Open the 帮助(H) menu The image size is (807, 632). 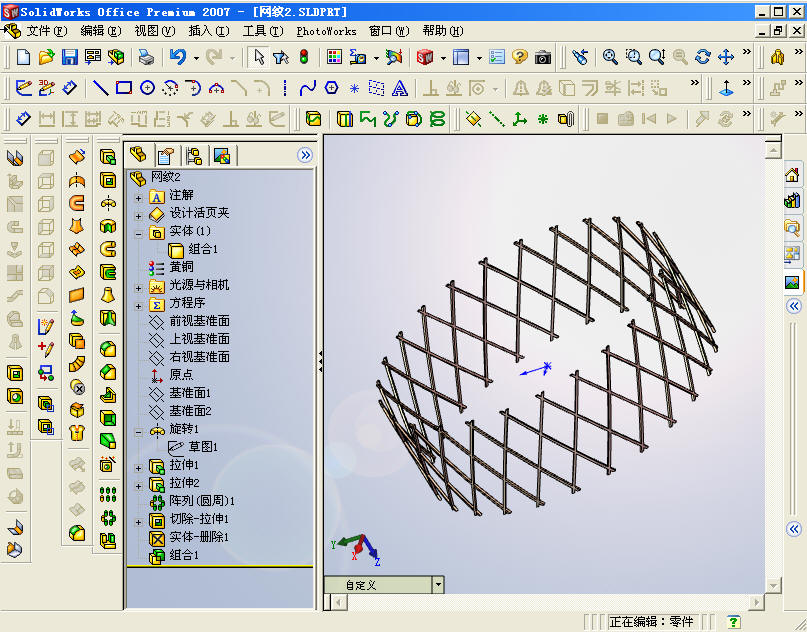(x=443, y=31)
